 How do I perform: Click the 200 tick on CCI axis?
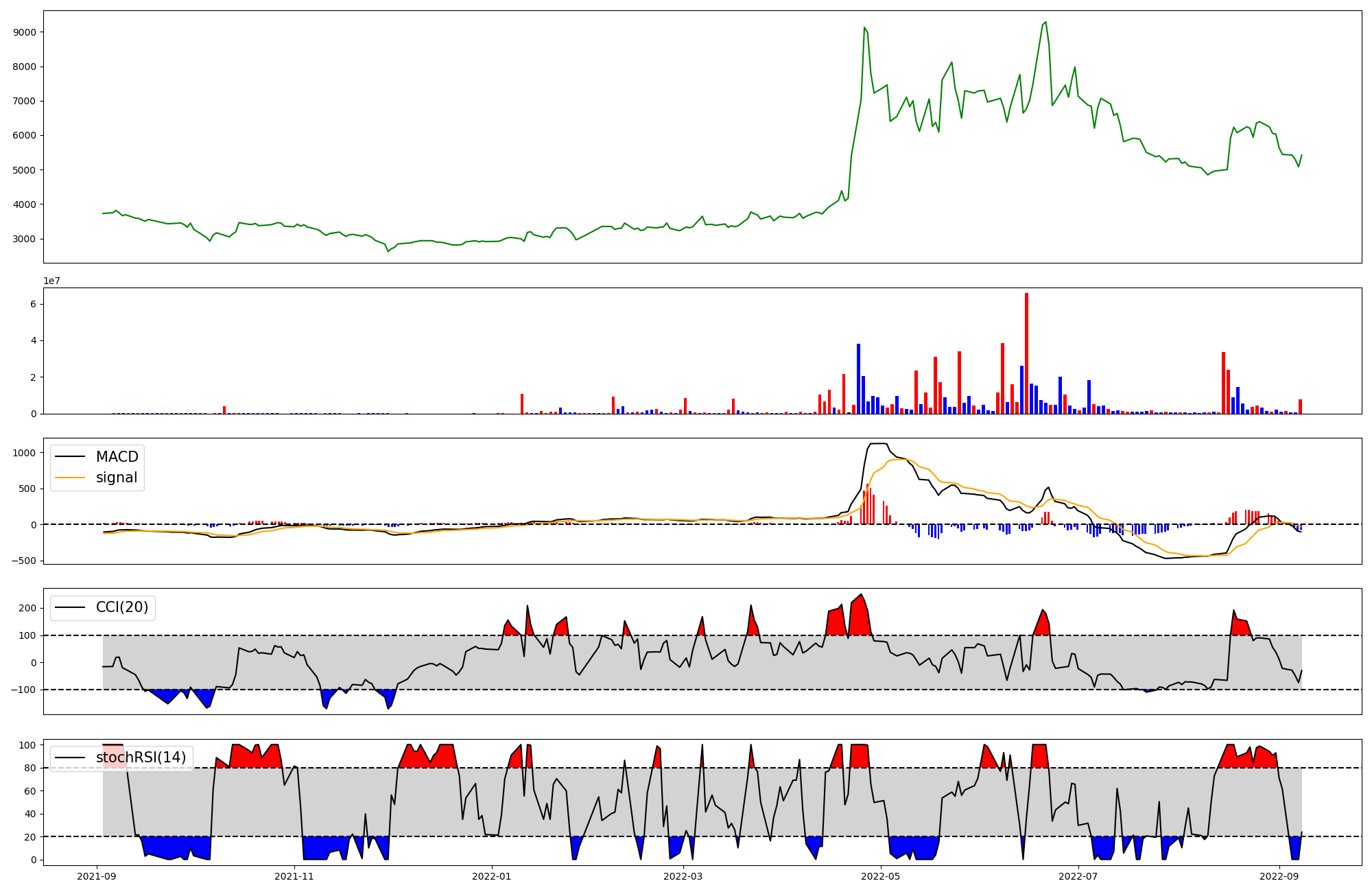pos(27,608)
